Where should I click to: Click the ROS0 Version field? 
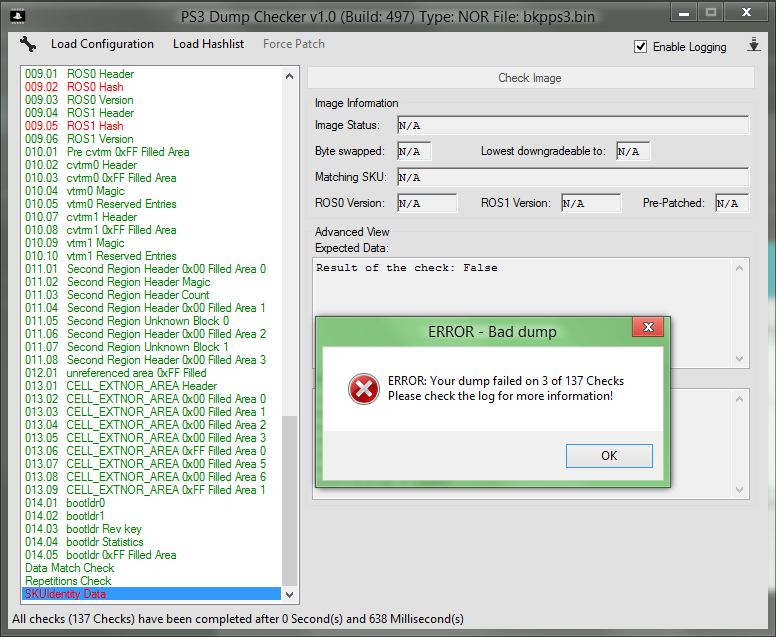427,203
